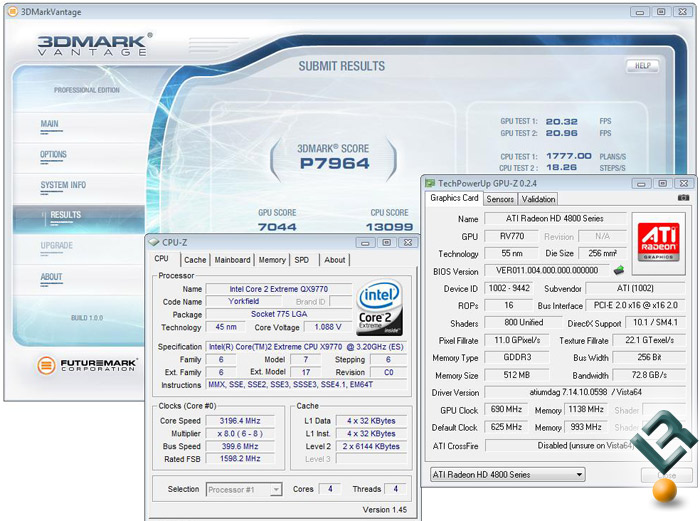Image resolution: width=700 pixels, height=521 pixels.
Task: Click the Shaders value 800 Unified
Action: (523, 323)
